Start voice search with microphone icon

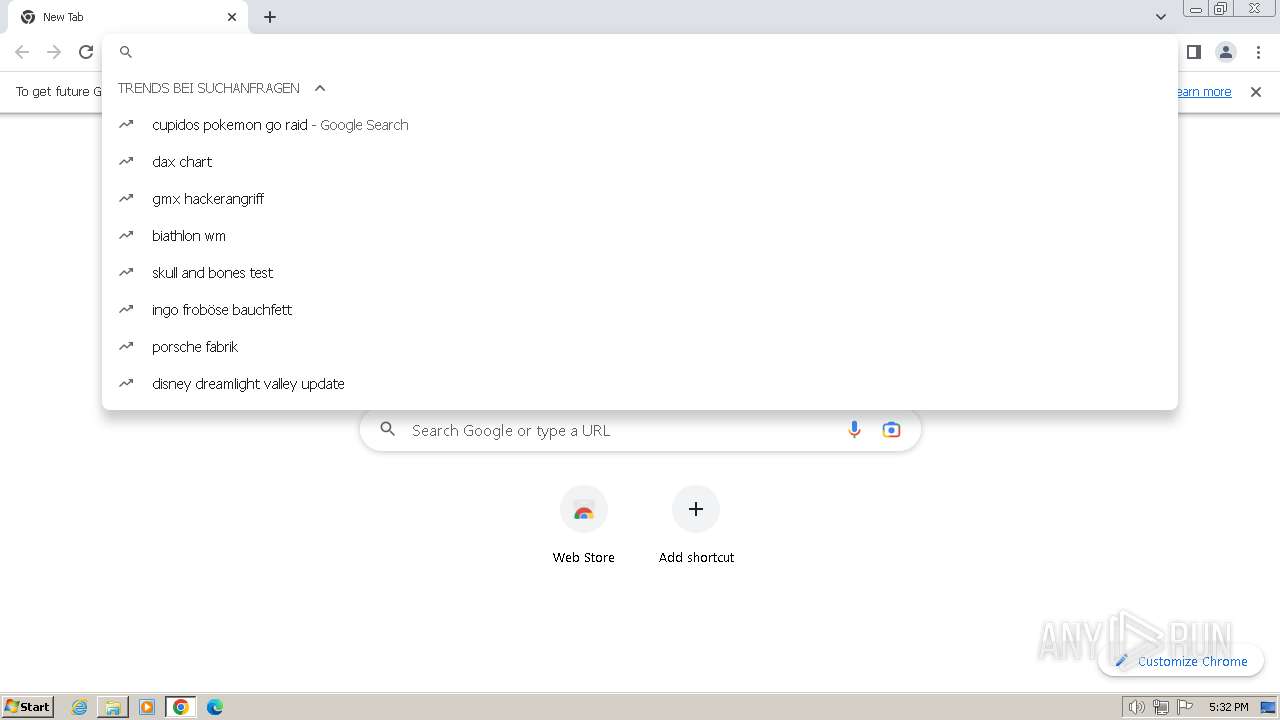click(854, 430)
